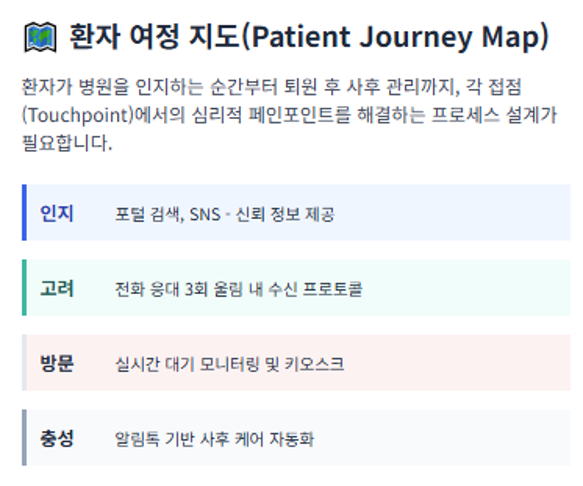Select the 포털 검색, SNS 신뢰 정보 제공 text
Viewport: 583px width, 486px height.
[225, 214]
